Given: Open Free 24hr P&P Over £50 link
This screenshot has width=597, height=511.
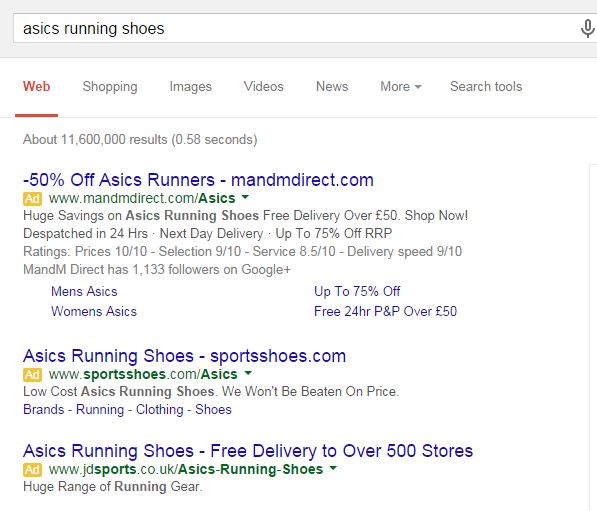Looking at the screenshot, I should (385, 311).
